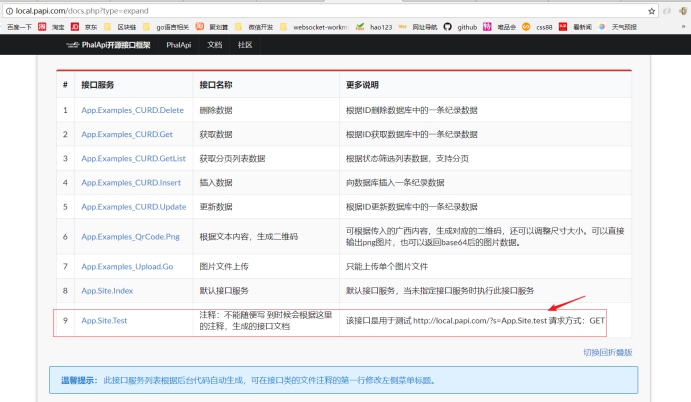Image resolution: width=691 pixels, height=402 pixels.
Task: Open the App.Examples_Upload.Go interface link
Action: click(127, 267)
